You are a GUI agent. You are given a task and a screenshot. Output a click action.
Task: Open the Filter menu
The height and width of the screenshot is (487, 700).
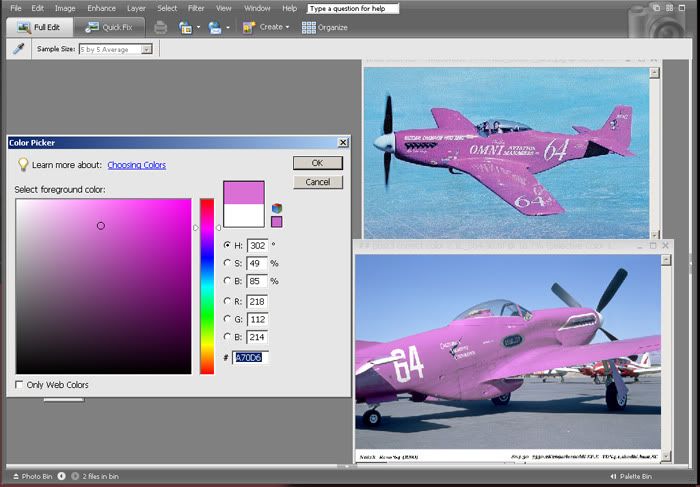196,8
